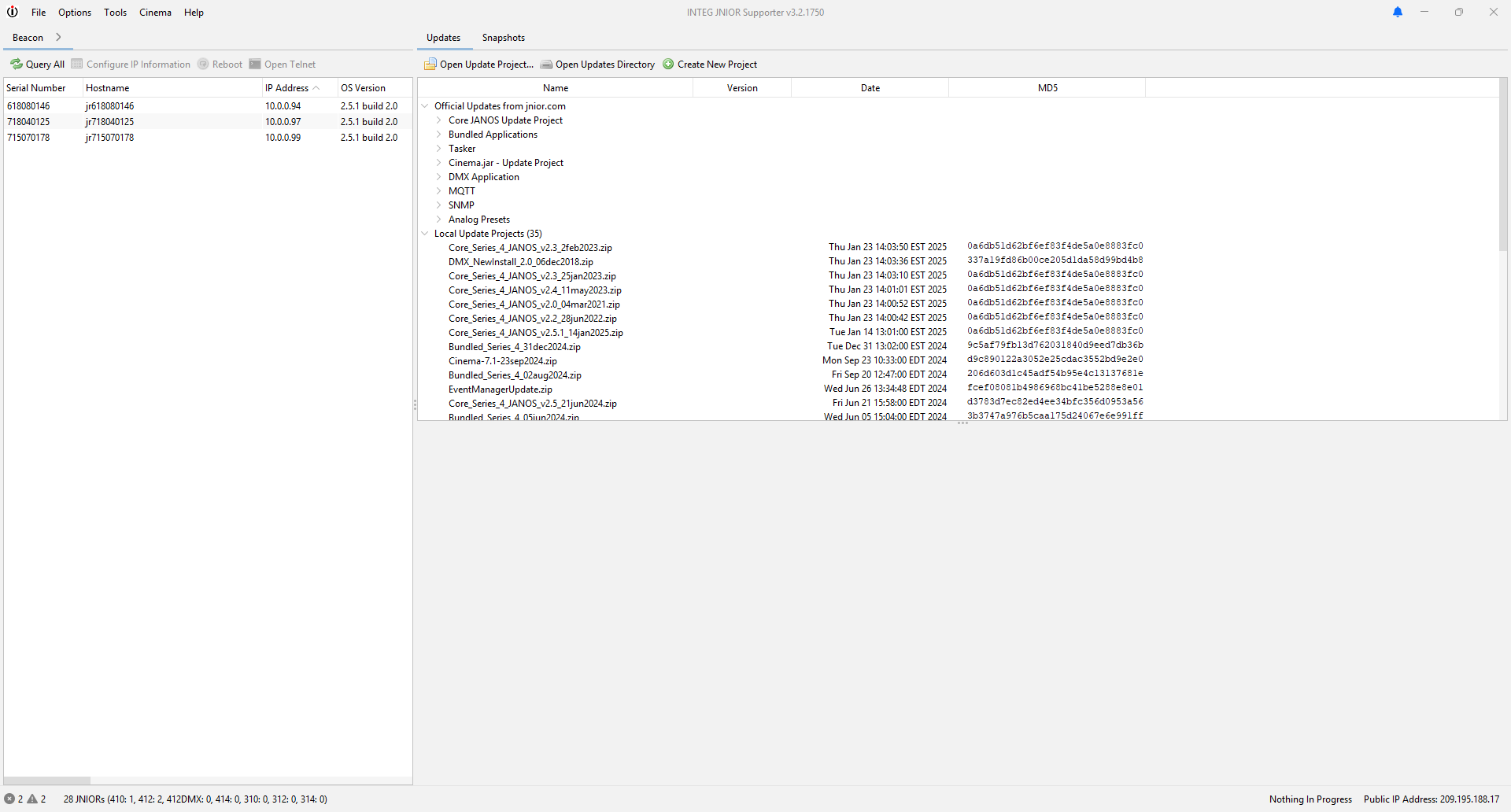Click the Reboot icon in toolbar
This screenshot has width=1511, height=812.
tap(203, 65)
